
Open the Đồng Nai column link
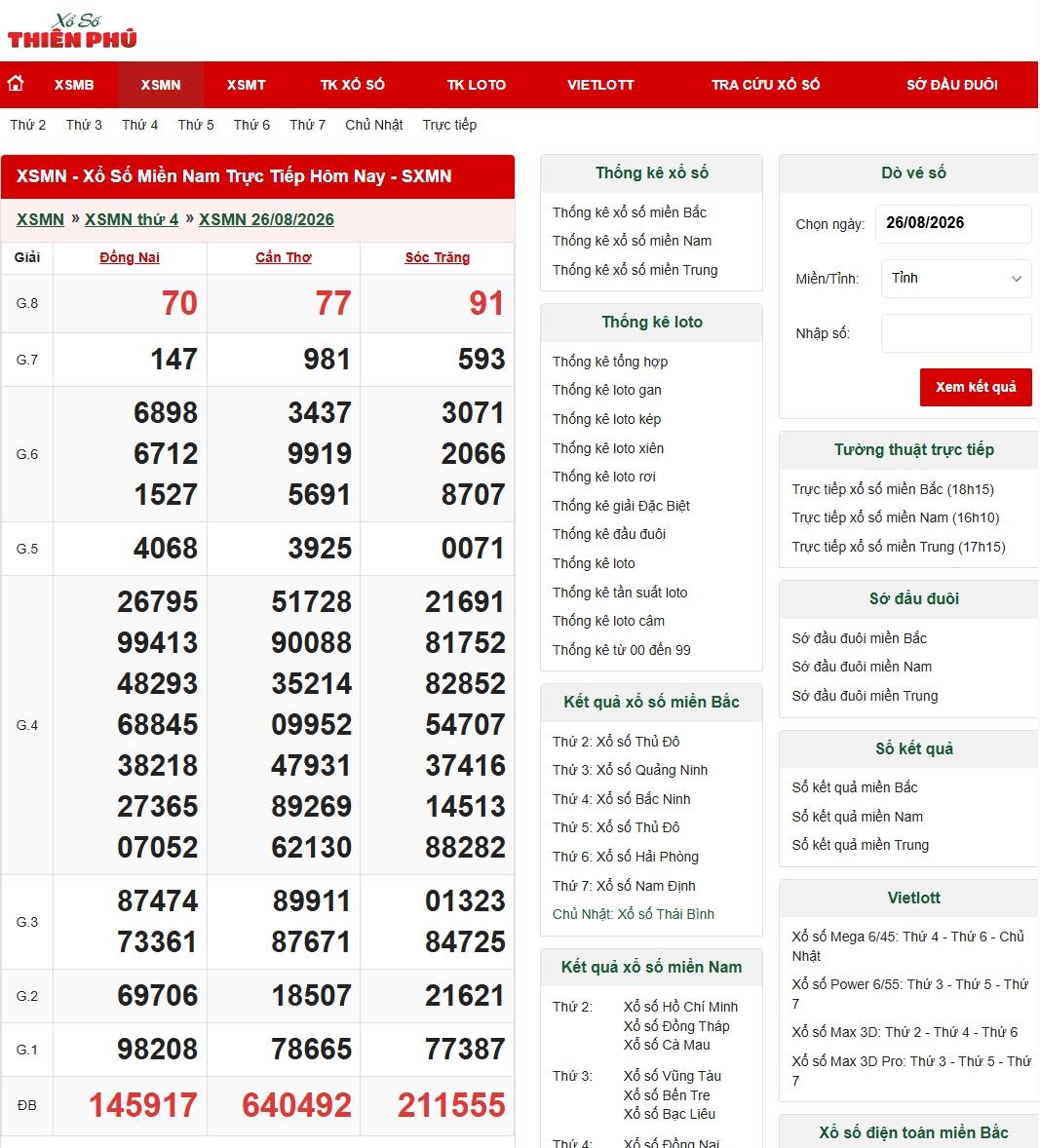pyautogui.click(x=130, y=257)
